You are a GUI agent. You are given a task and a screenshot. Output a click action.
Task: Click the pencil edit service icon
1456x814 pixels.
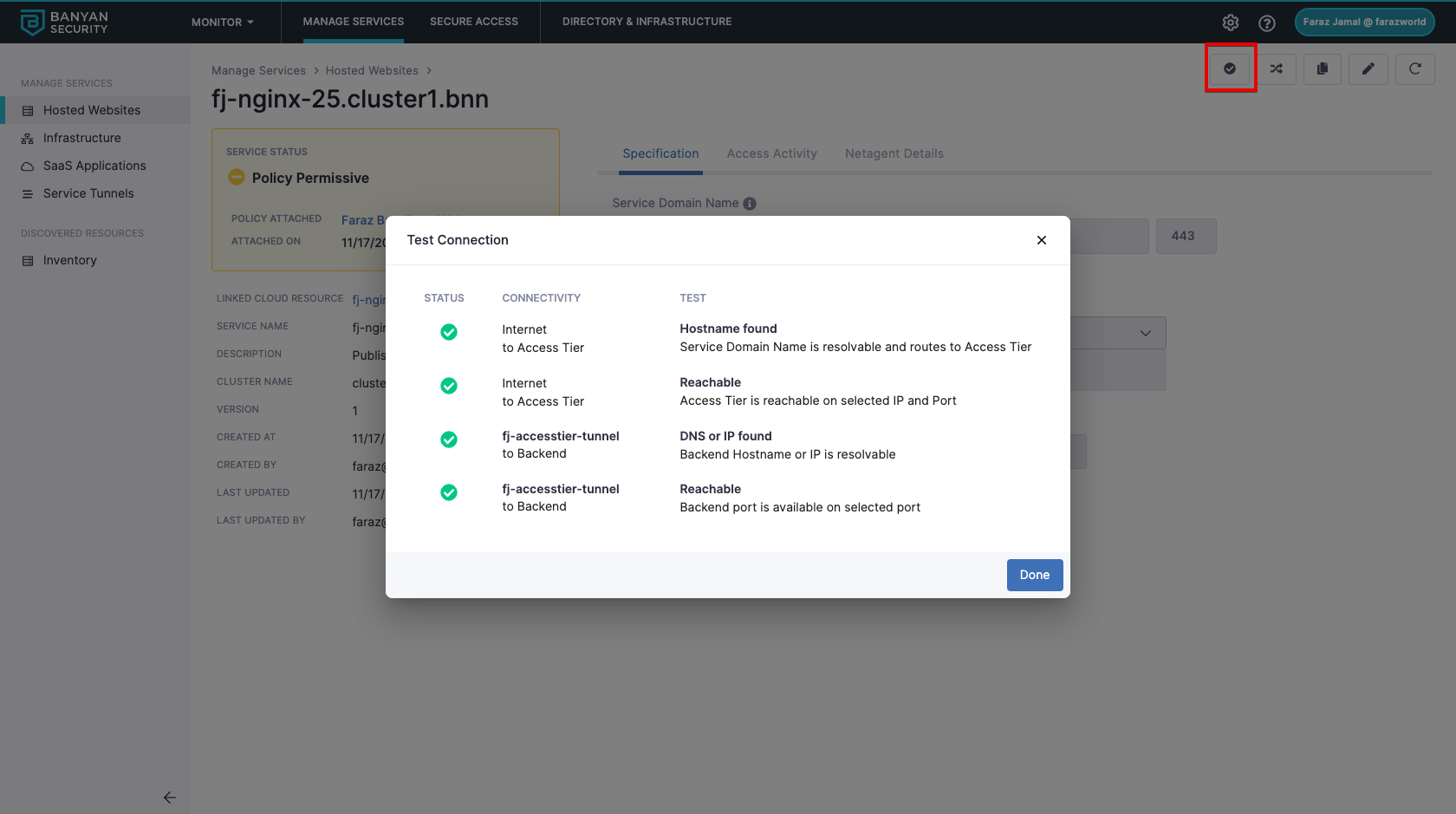coord(1368,68)
